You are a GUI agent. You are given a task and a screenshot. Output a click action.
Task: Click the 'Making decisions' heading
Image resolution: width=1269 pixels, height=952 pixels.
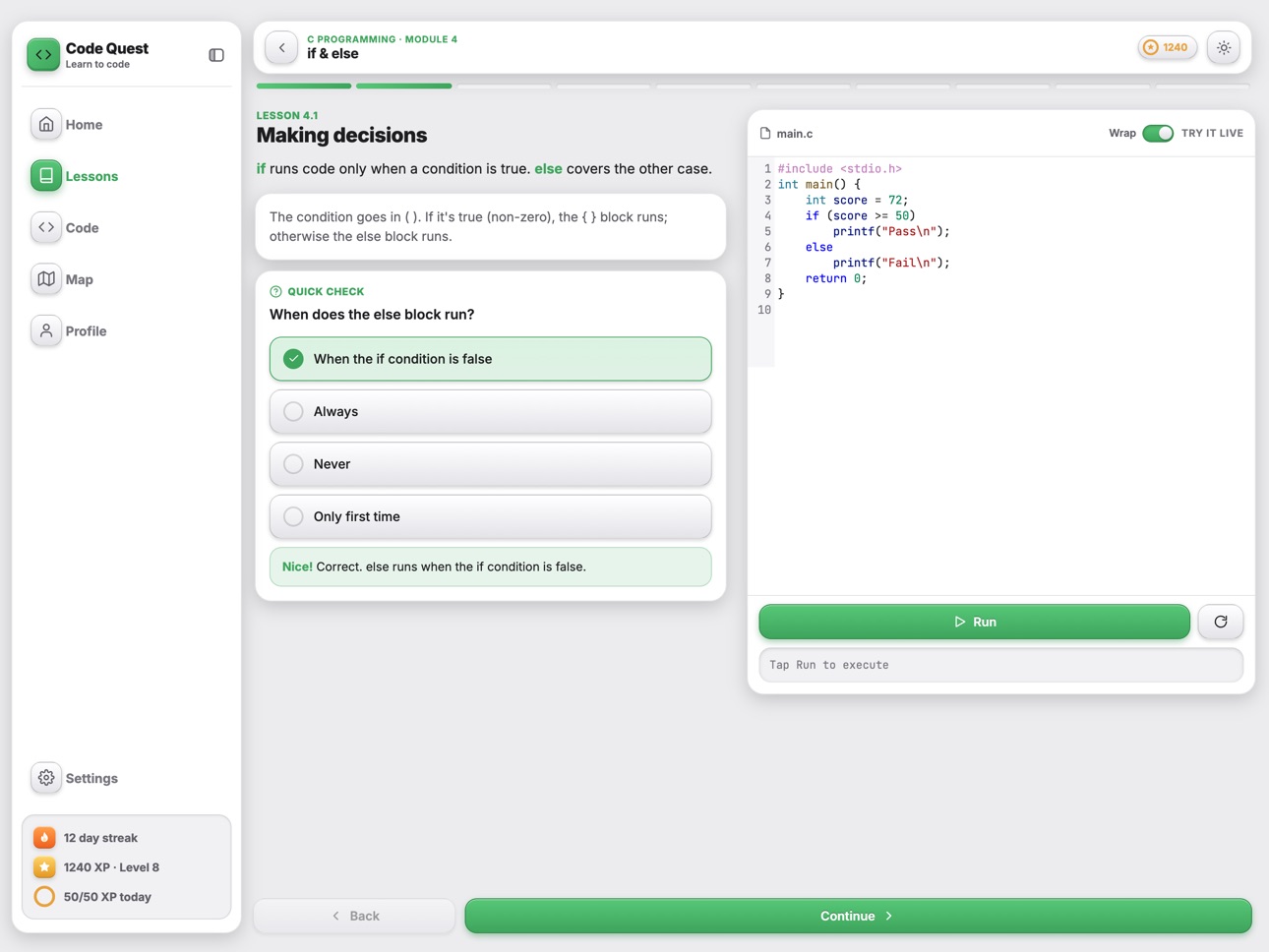coord(341,135)
